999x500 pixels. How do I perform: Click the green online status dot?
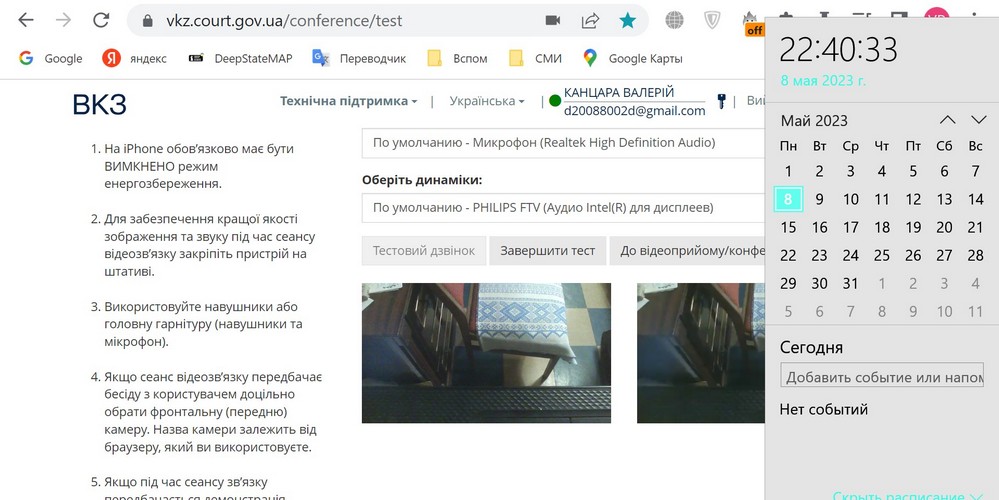click(x=554, y=101)
